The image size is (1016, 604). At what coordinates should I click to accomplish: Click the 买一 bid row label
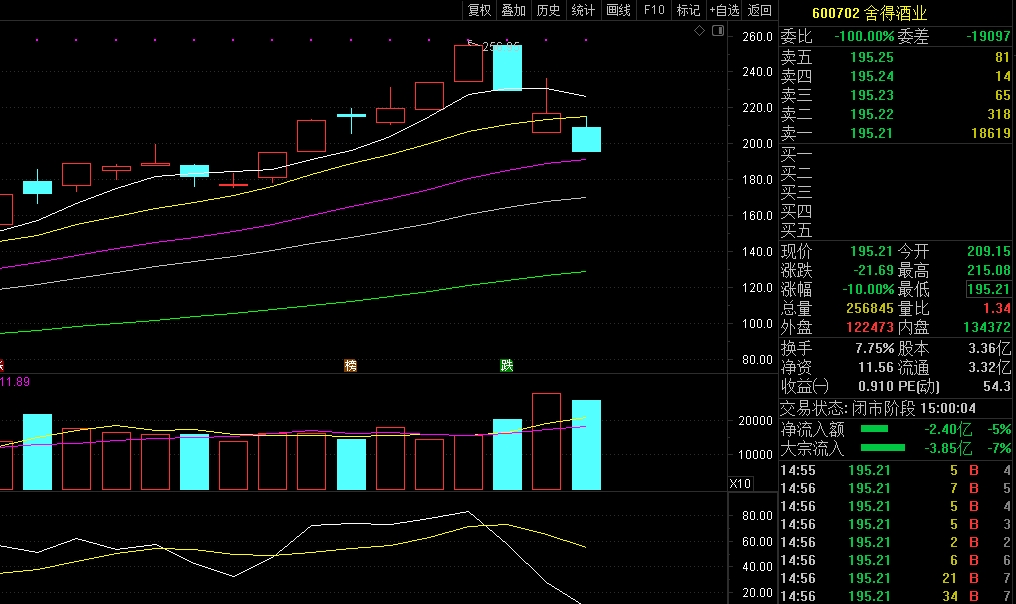tap(796, 154)
